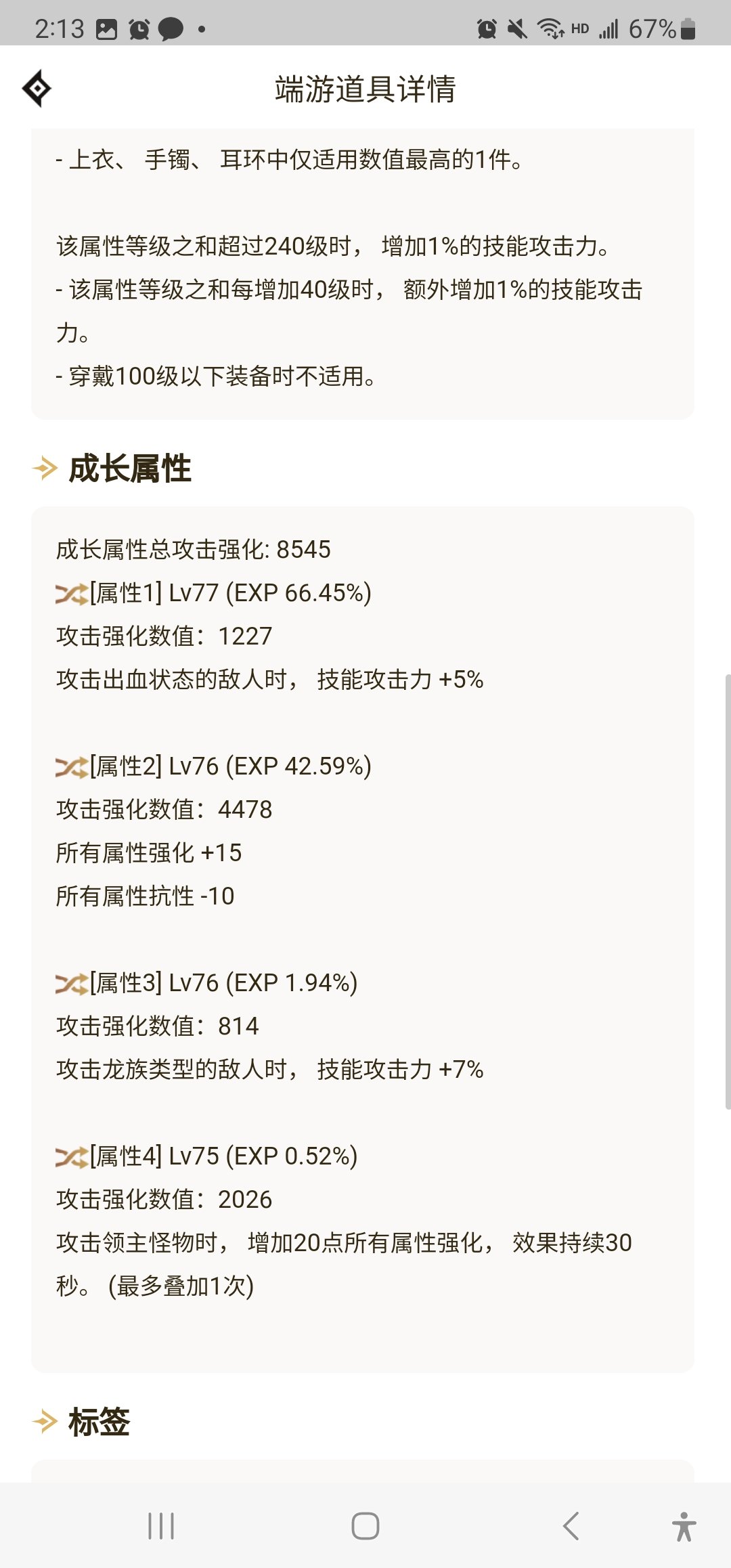Tap the Android home button

pos(365,1526)
